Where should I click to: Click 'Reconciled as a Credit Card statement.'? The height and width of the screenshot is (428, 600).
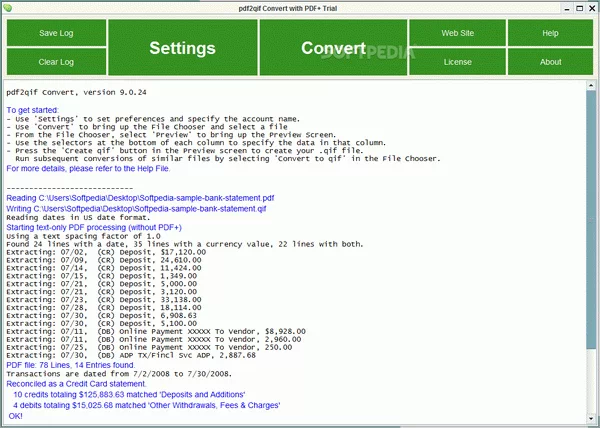[x=77, y=384]
